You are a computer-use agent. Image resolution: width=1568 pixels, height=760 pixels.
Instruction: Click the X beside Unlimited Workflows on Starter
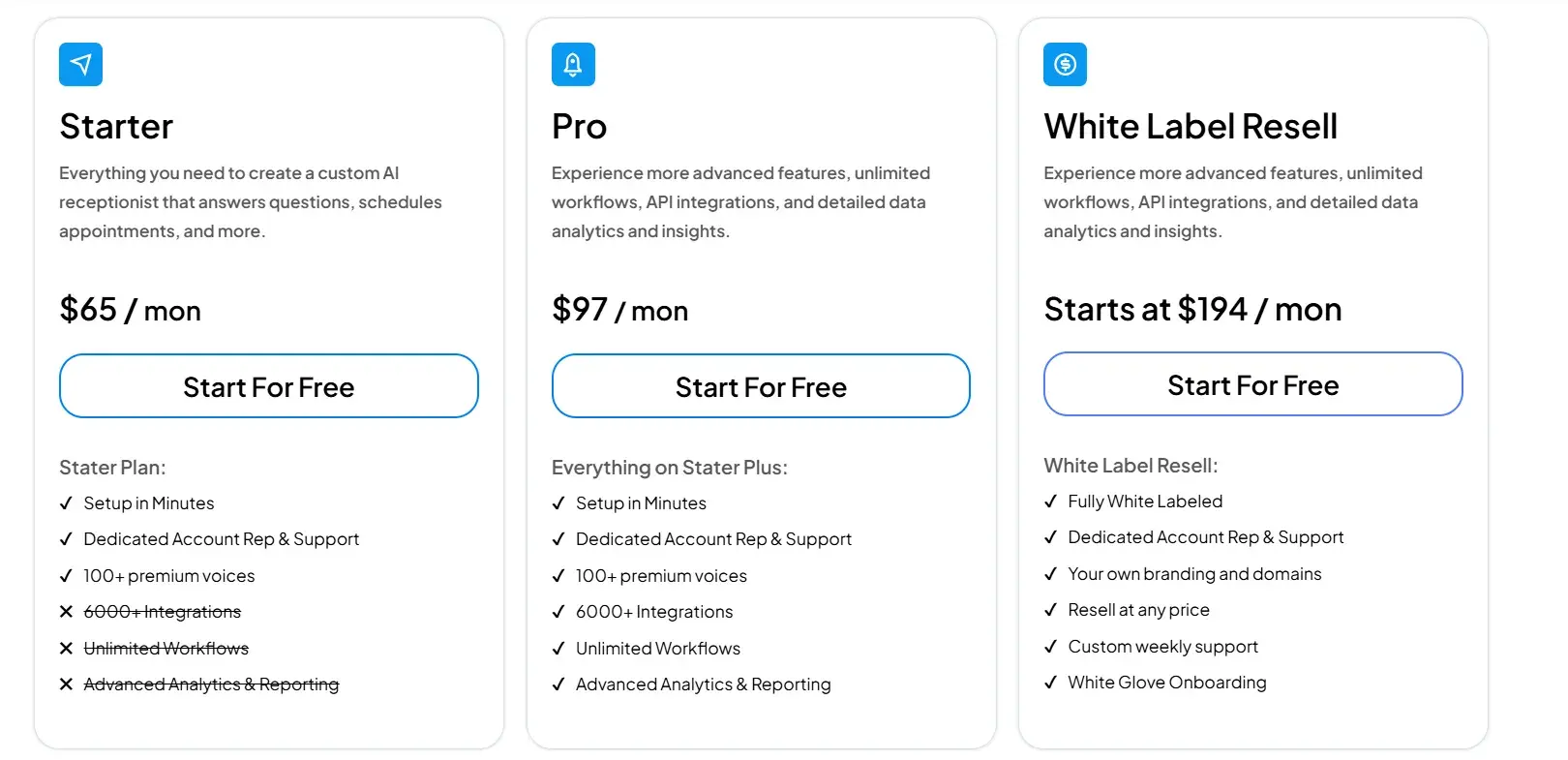[x=66, y=648]
